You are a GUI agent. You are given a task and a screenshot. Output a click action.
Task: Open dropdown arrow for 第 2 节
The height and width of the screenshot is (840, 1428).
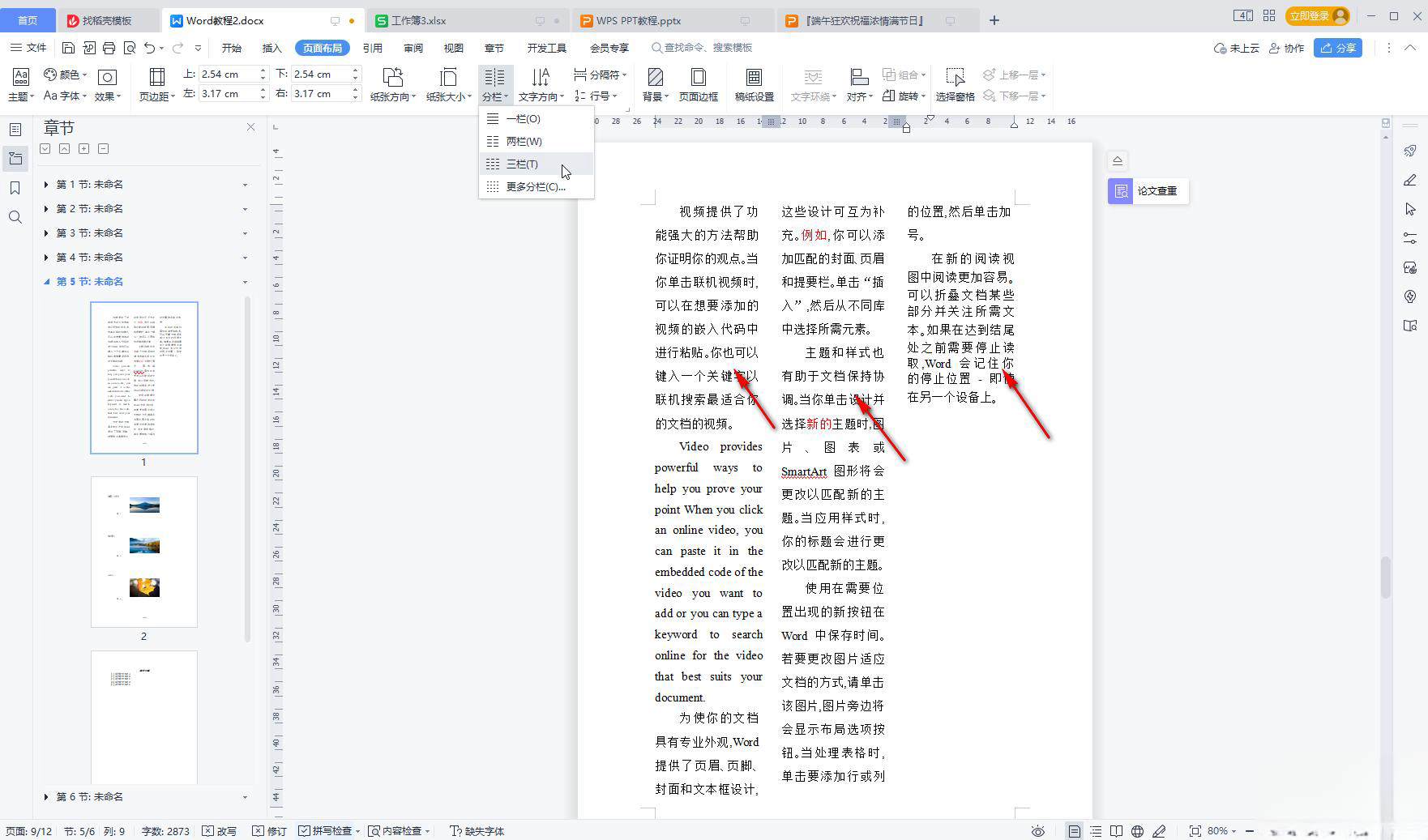tap(245, 209)
